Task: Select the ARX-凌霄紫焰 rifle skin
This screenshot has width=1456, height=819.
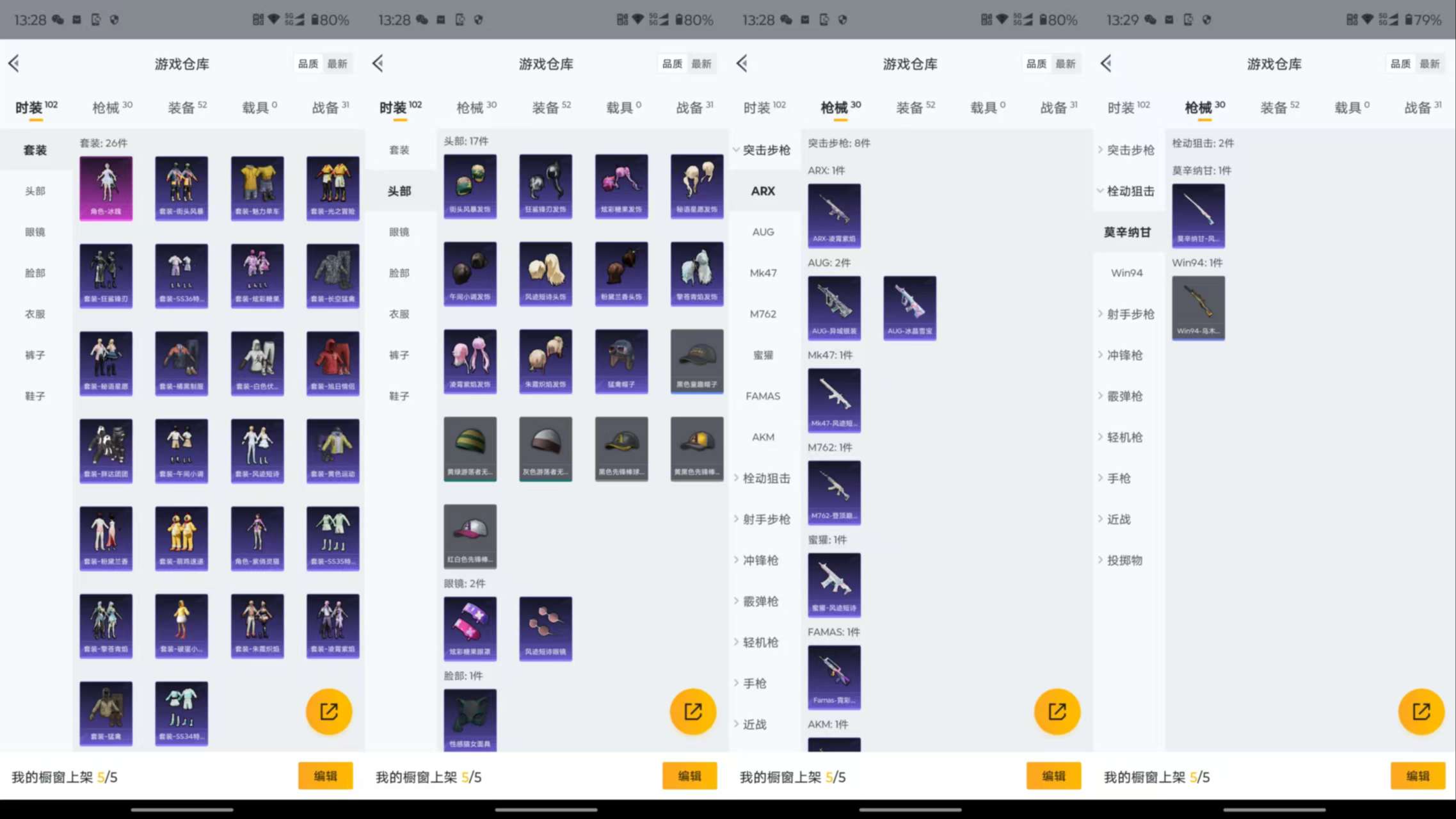Action: click(x=834, y=215)
